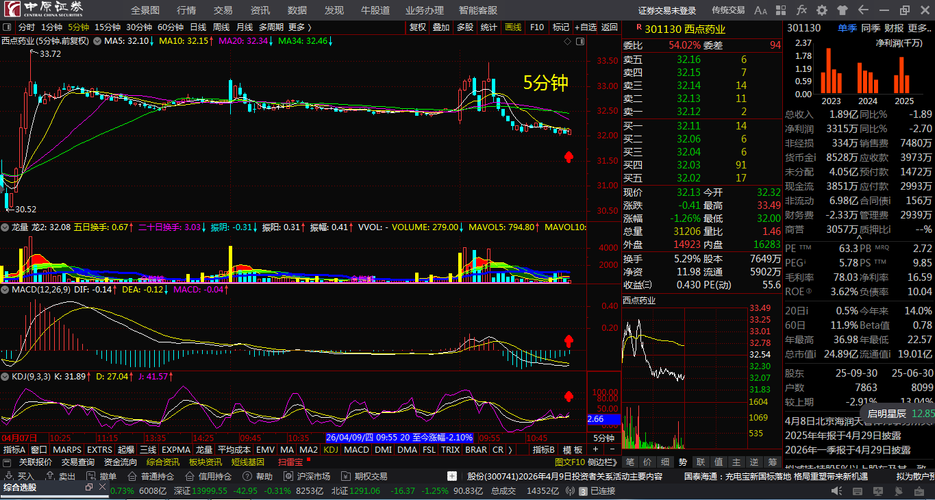The image size is (935, 500).
Task: Click the 启明星辰 floating ticker
Action: pyautogui.click(x=897, y=413)
